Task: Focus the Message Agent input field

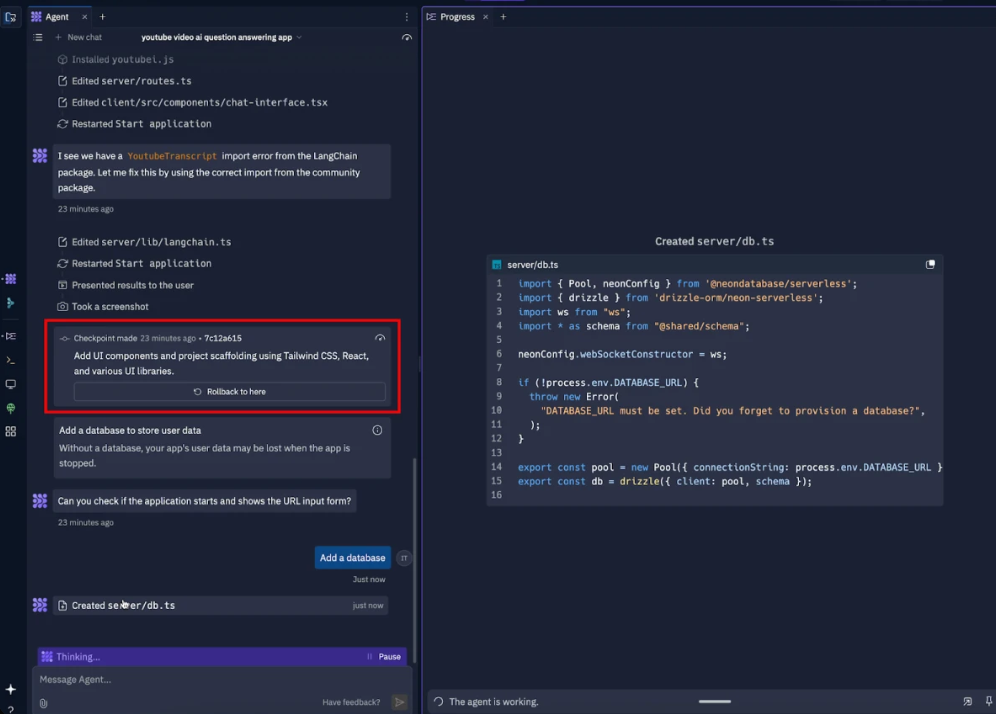Action: click(222, 680)
